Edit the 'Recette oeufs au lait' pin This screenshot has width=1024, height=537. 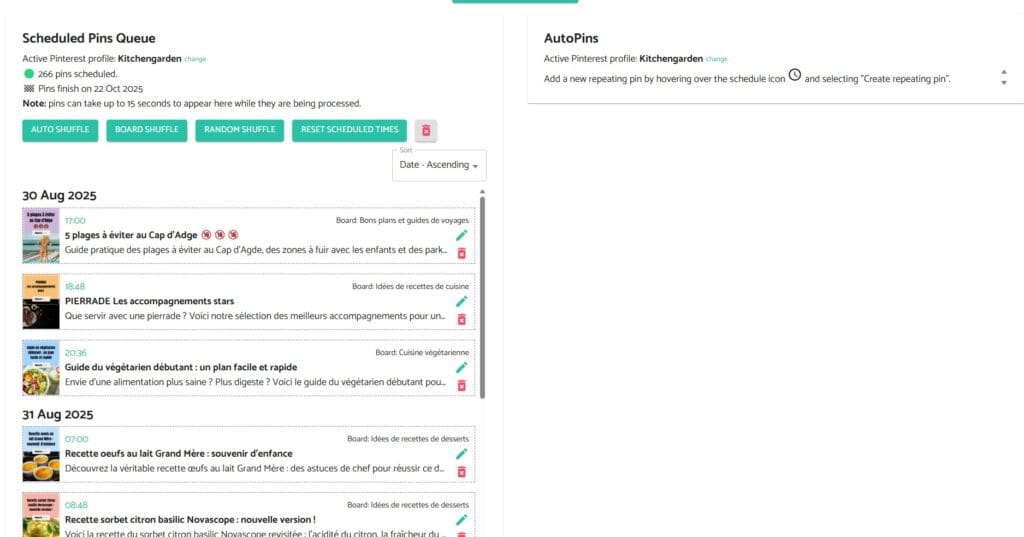coord(461,453)
